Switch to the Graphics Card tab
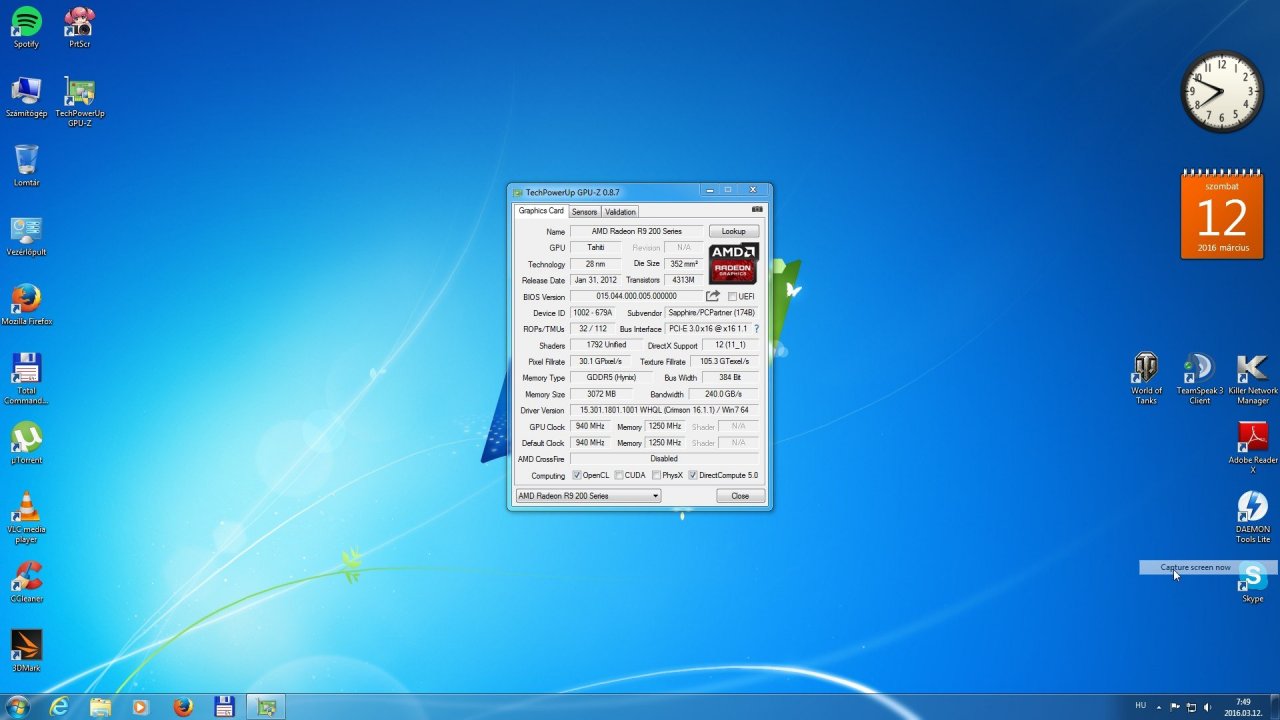 tap(541, 211)
